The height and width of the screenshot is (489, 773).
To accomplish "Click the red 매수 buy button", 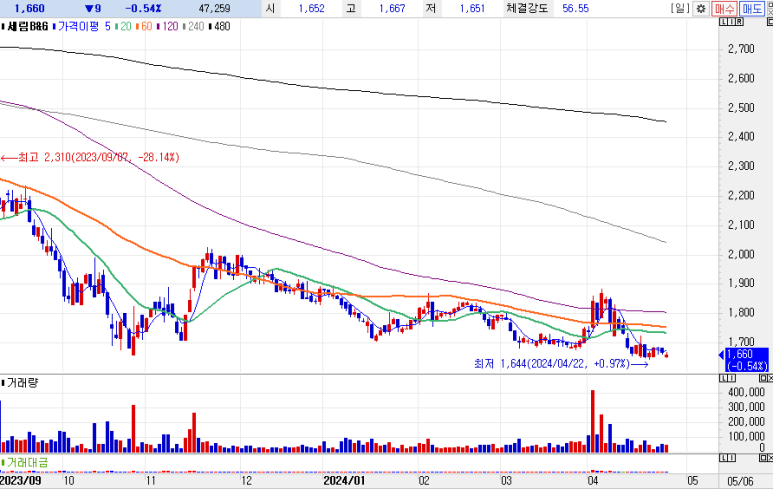I will click(724, 8).
